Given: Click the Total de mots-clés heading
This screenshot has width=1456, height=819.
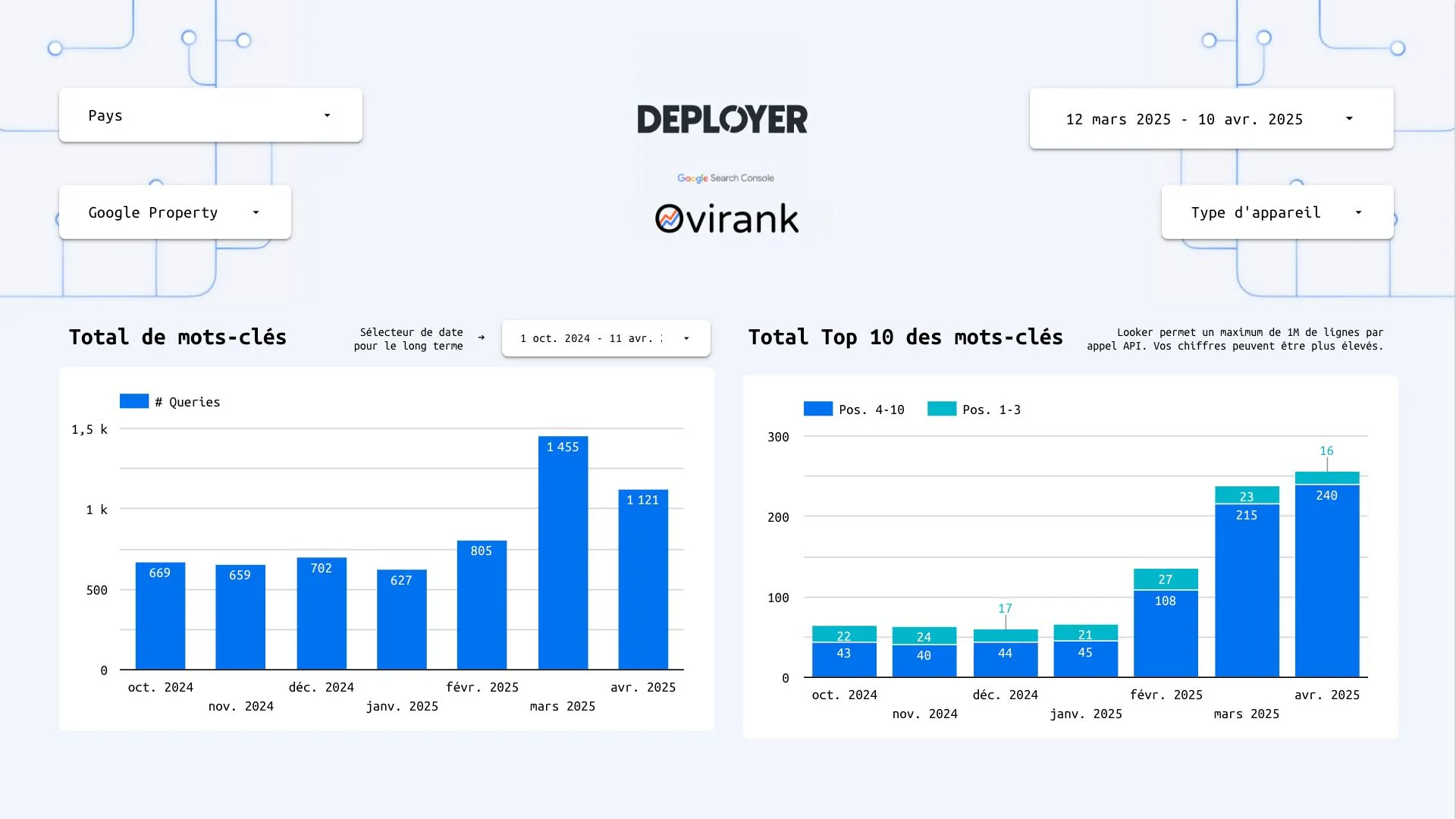Looking at the screenshot, I should 177,337.
